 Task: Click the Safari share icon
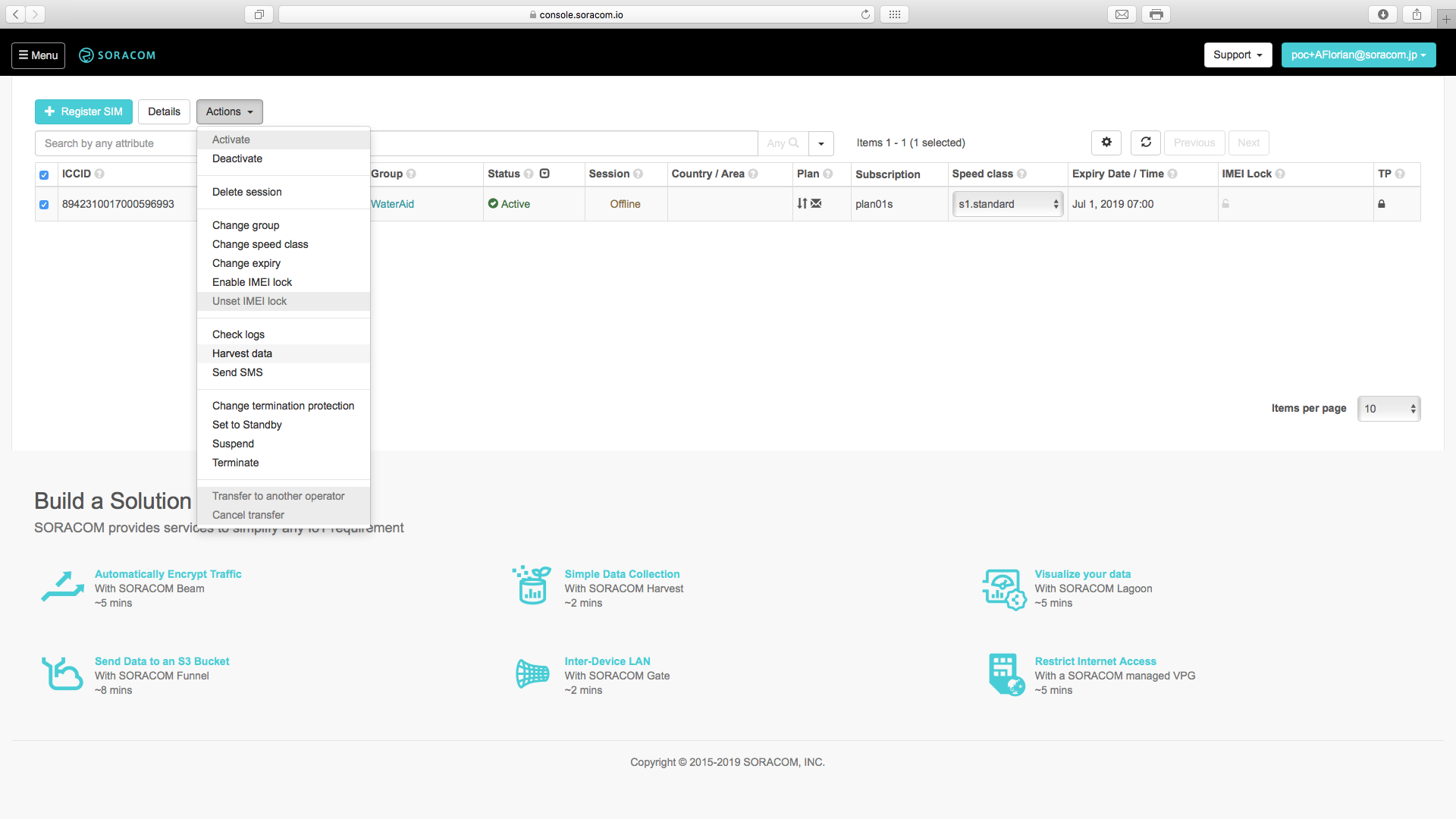1417,14
